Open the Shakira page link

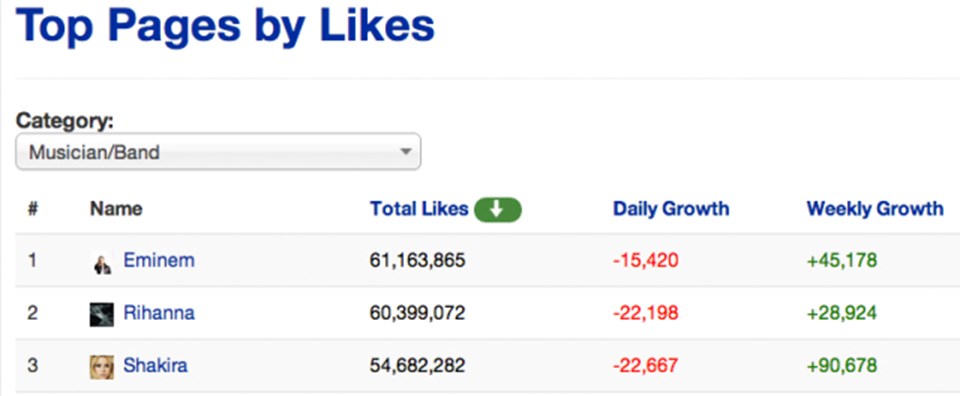point(156,366)
